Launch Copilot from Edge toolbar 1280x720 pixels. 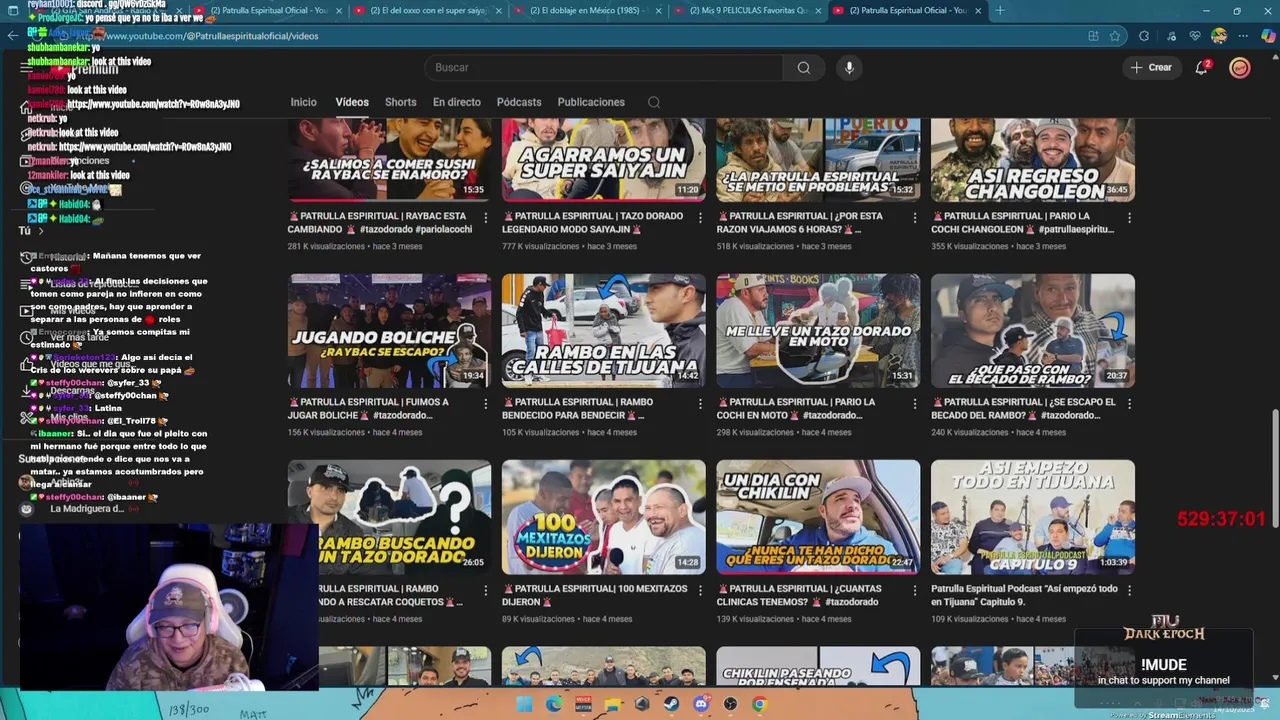coord(1268,36)
